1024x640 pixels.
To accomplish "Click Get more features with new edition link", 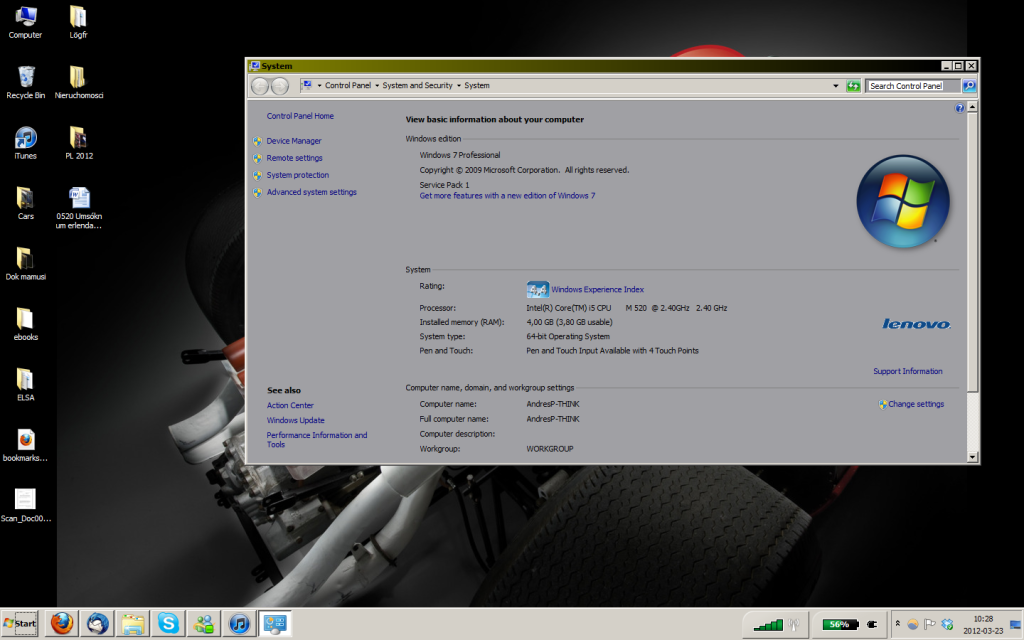I will coord(507,196).
